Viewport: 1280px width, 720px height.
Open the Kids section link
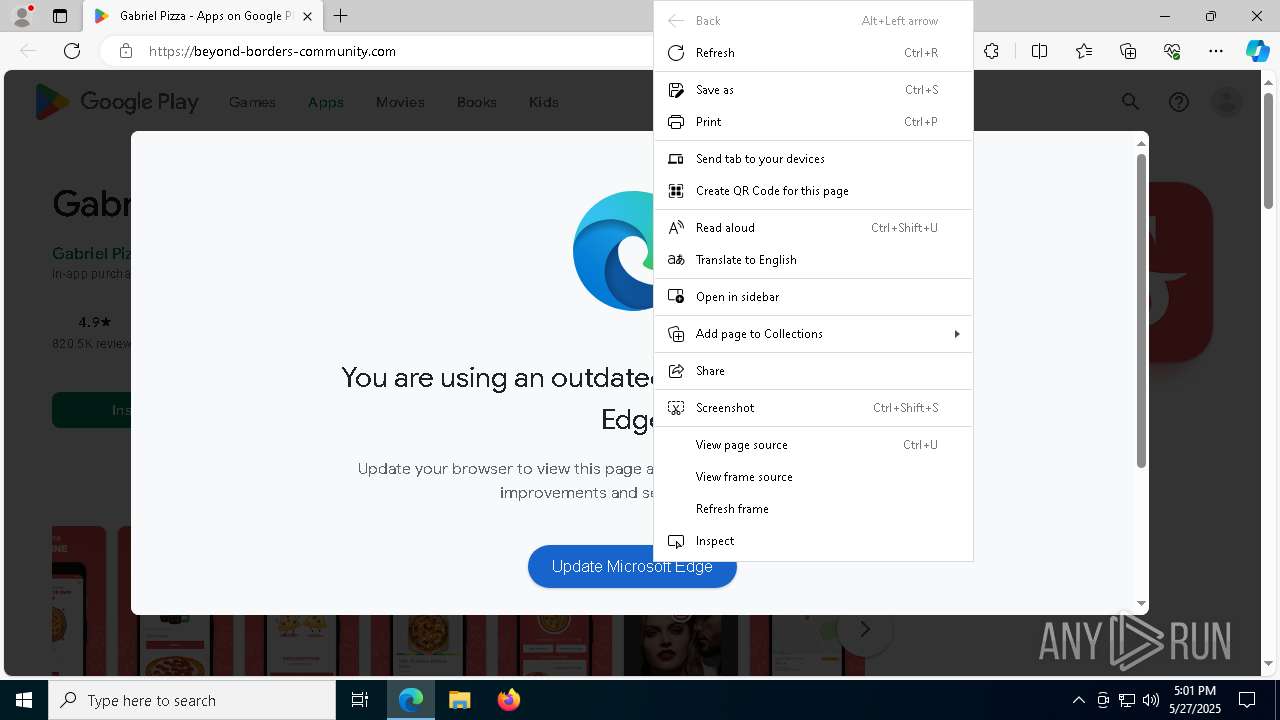[x=543, y=102]
